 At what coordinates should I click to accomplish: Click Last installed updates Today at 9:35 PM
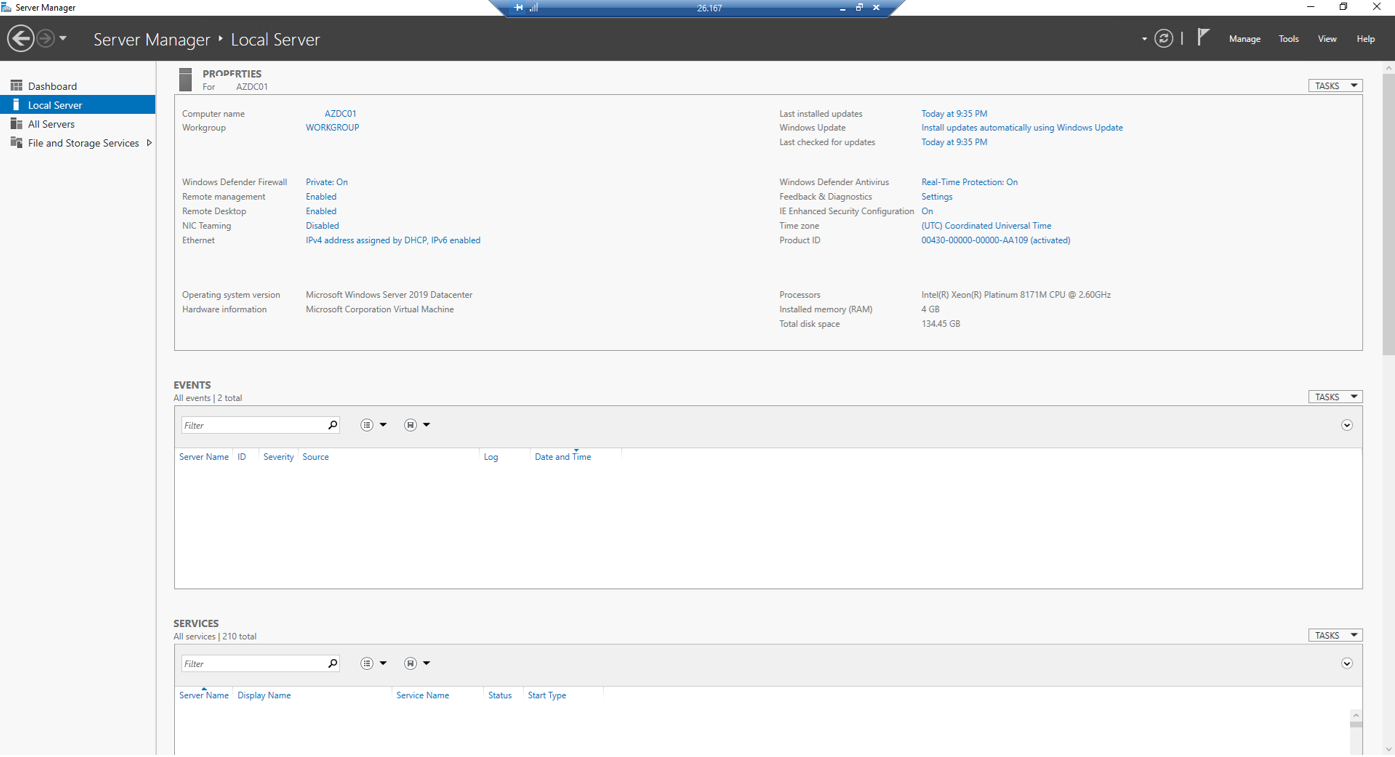tap(954, 114)
